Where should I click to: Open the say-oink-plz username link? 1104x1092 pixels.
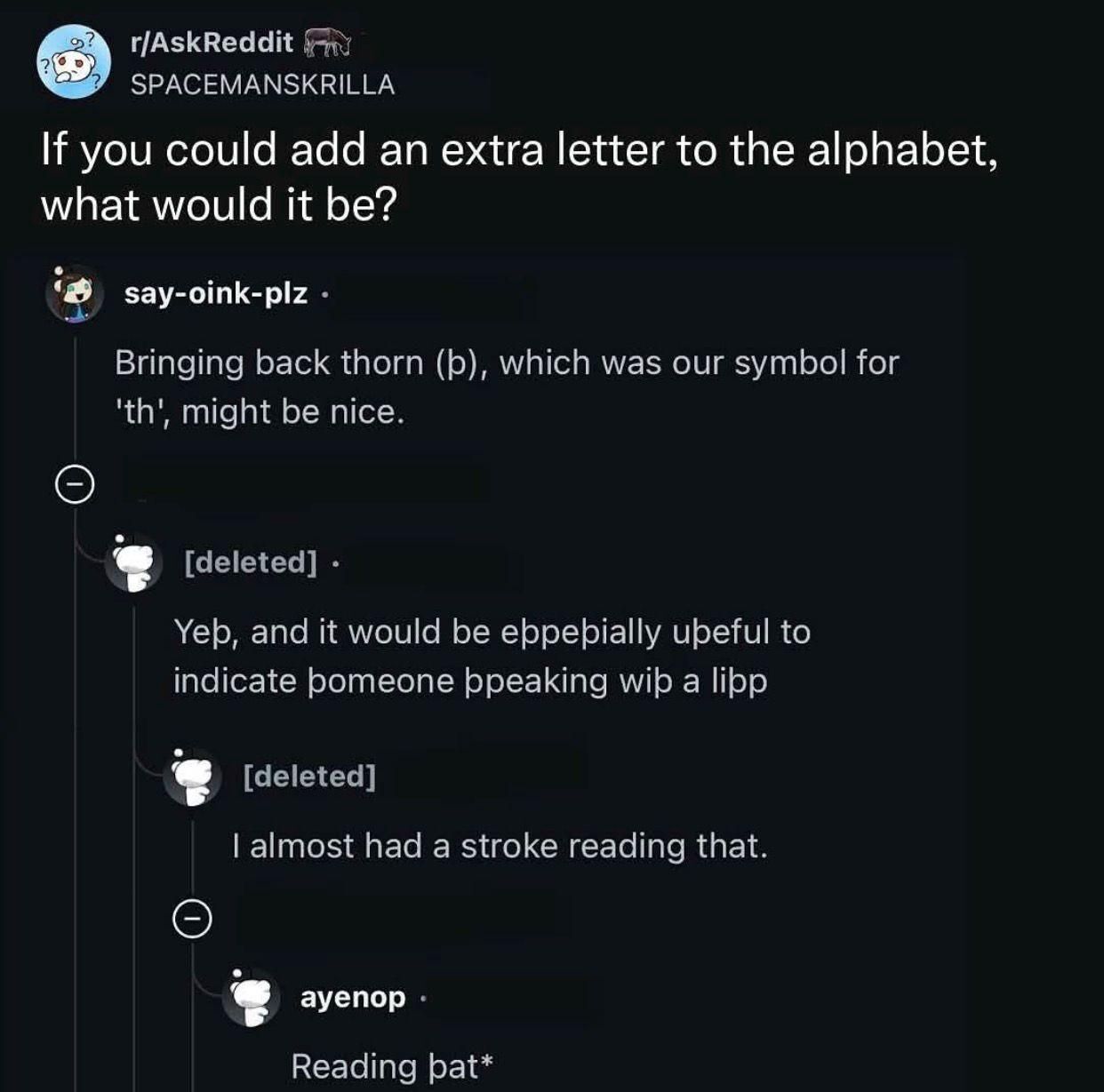tap(216, 293)
